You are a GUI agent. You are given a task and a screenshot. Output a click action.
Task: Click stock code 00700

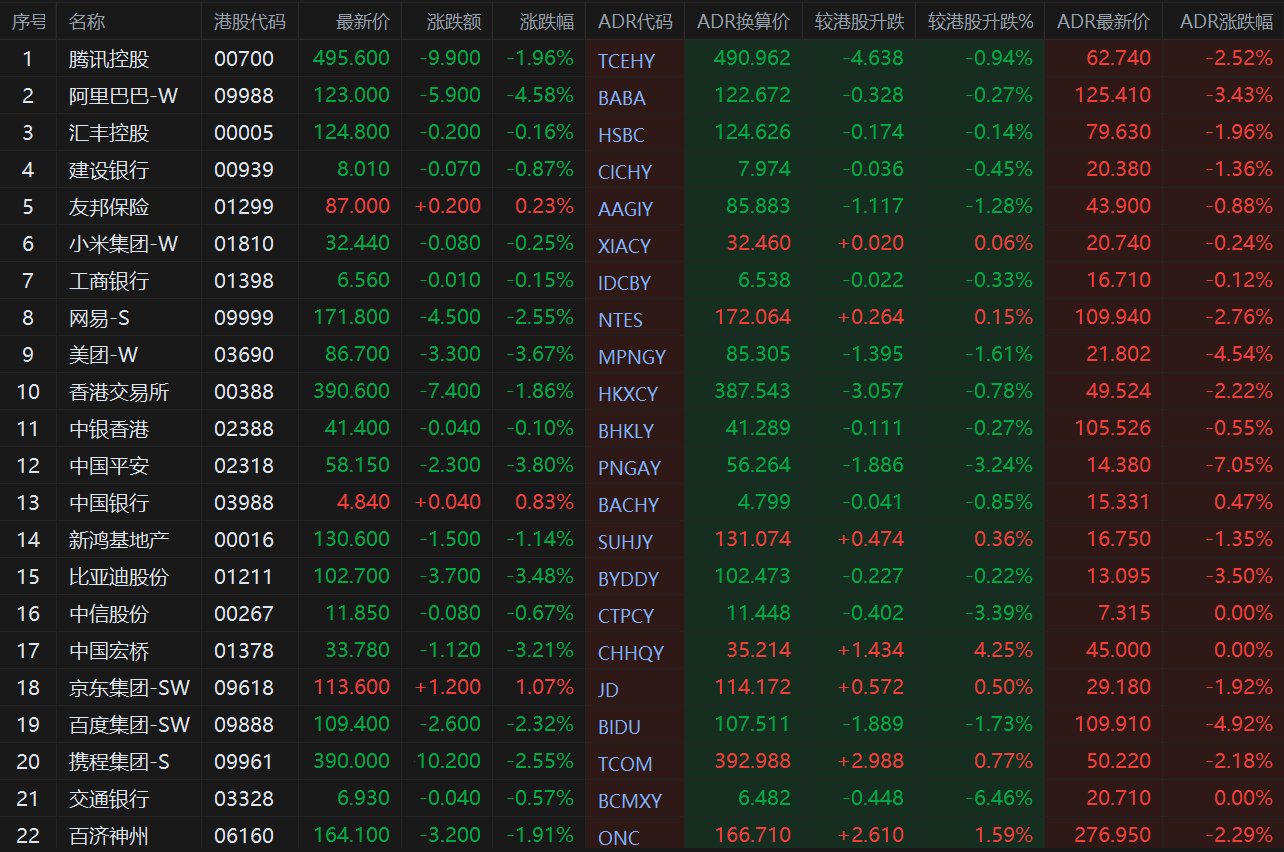pyautogui.click(x=243, y=59)
